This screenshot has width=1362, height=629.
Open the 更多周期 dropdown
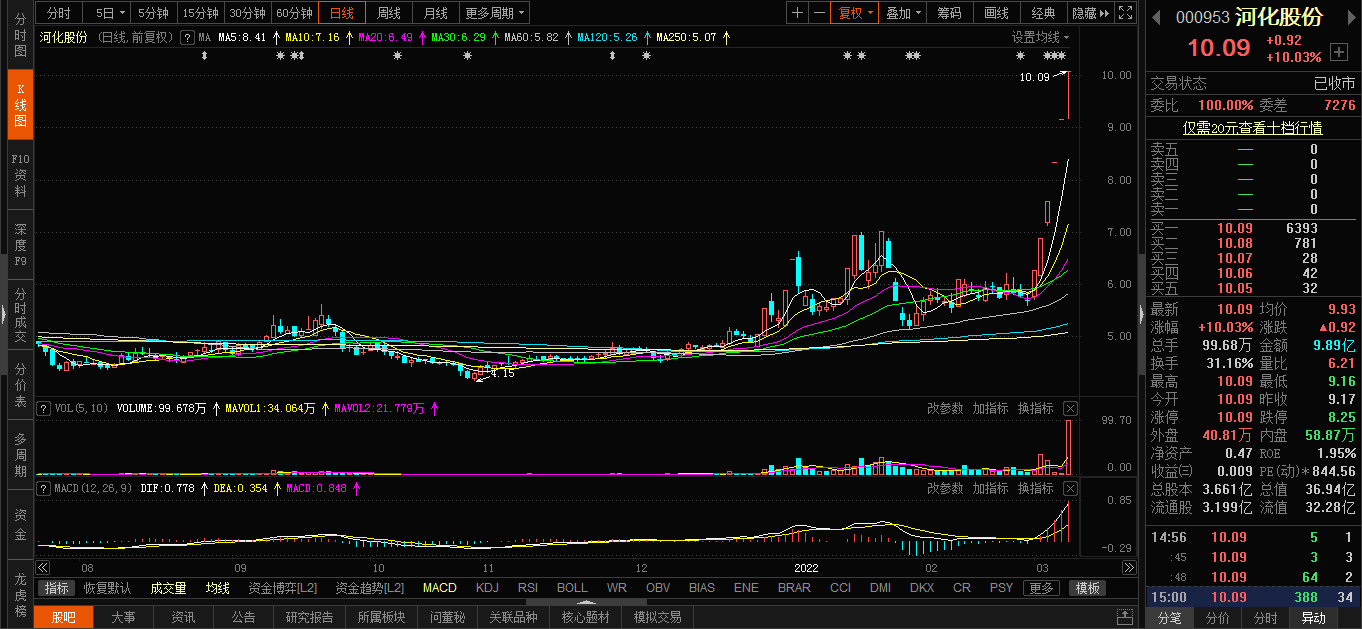[495, 13]
